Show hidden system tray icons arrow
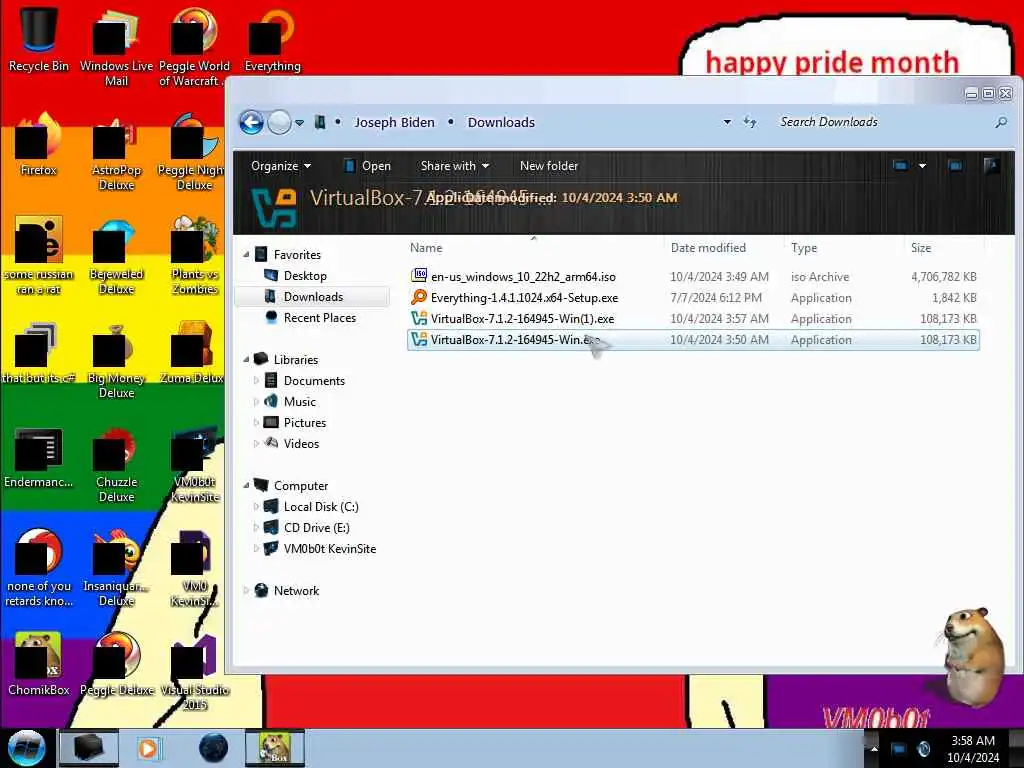 click(x=874, y=748)
